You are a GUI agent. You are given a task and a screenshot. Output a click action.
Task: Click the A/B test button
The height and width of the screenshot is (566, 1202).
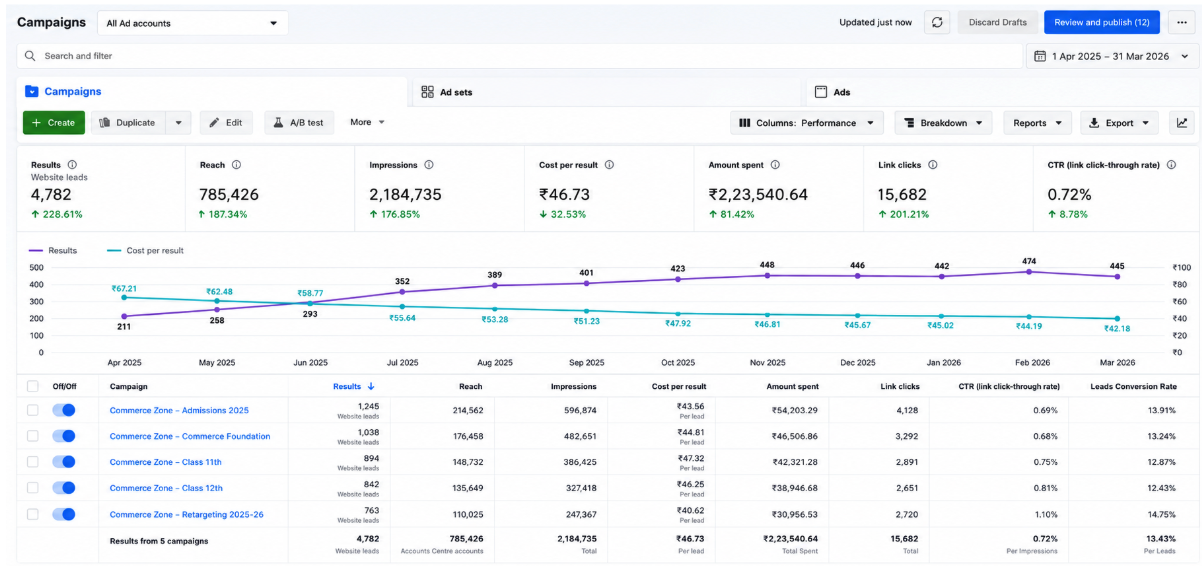click(299, 123)
